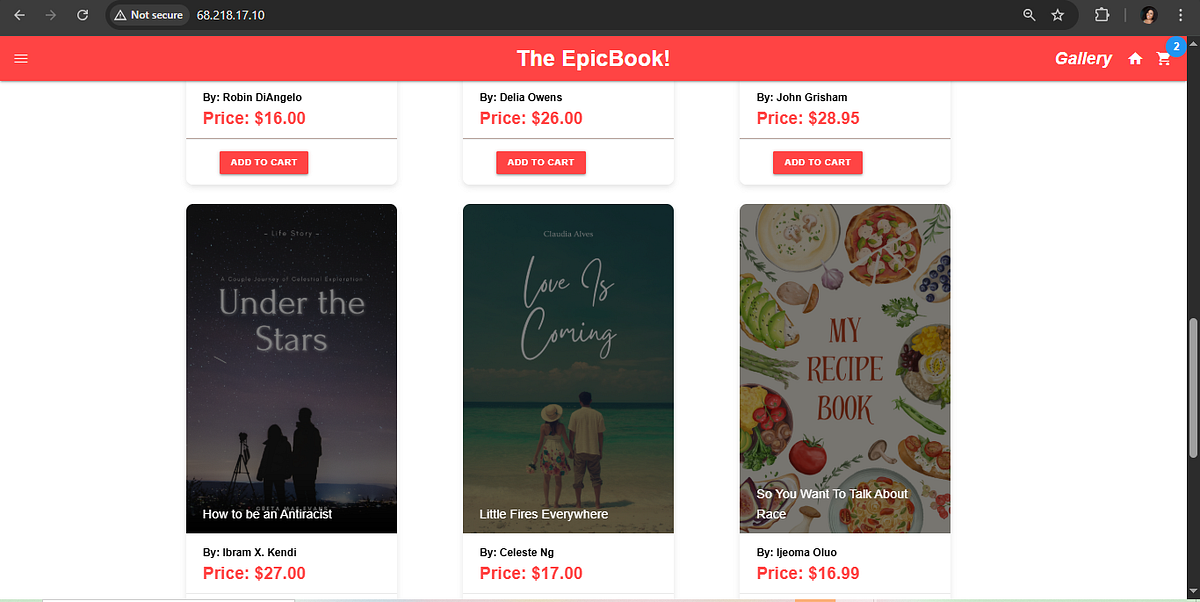Image resolution: width=1200 pixels, height=602 pixels.
Task: Click The EpicBook! site title
Action: tap(593, 59)
